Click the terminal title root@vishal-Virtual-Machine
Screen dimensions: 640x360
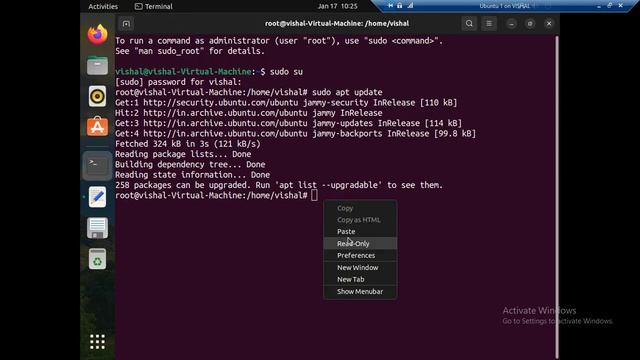click(337, 24)
